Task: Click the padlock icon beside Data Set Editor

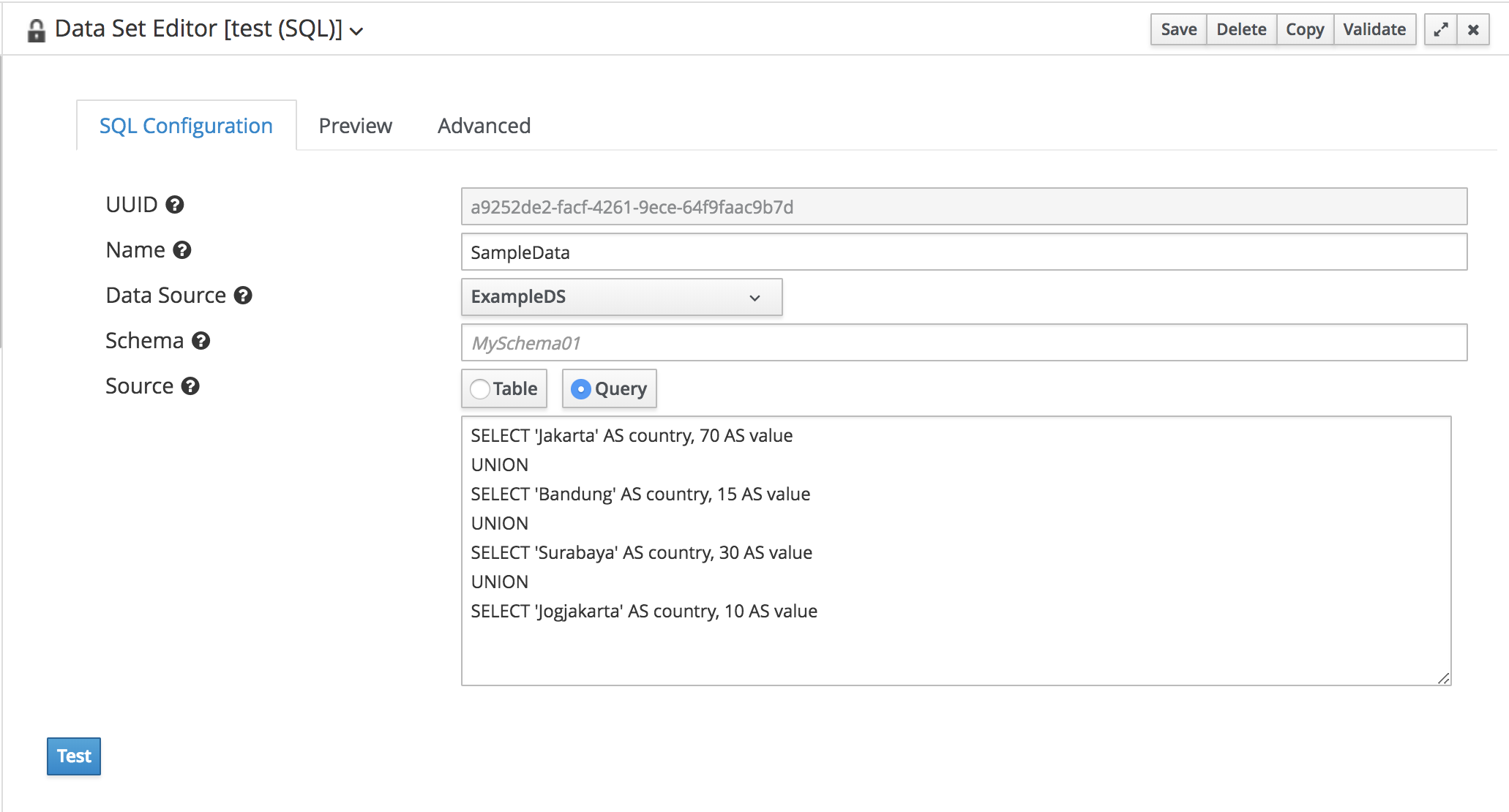Action: pos(36,29)
